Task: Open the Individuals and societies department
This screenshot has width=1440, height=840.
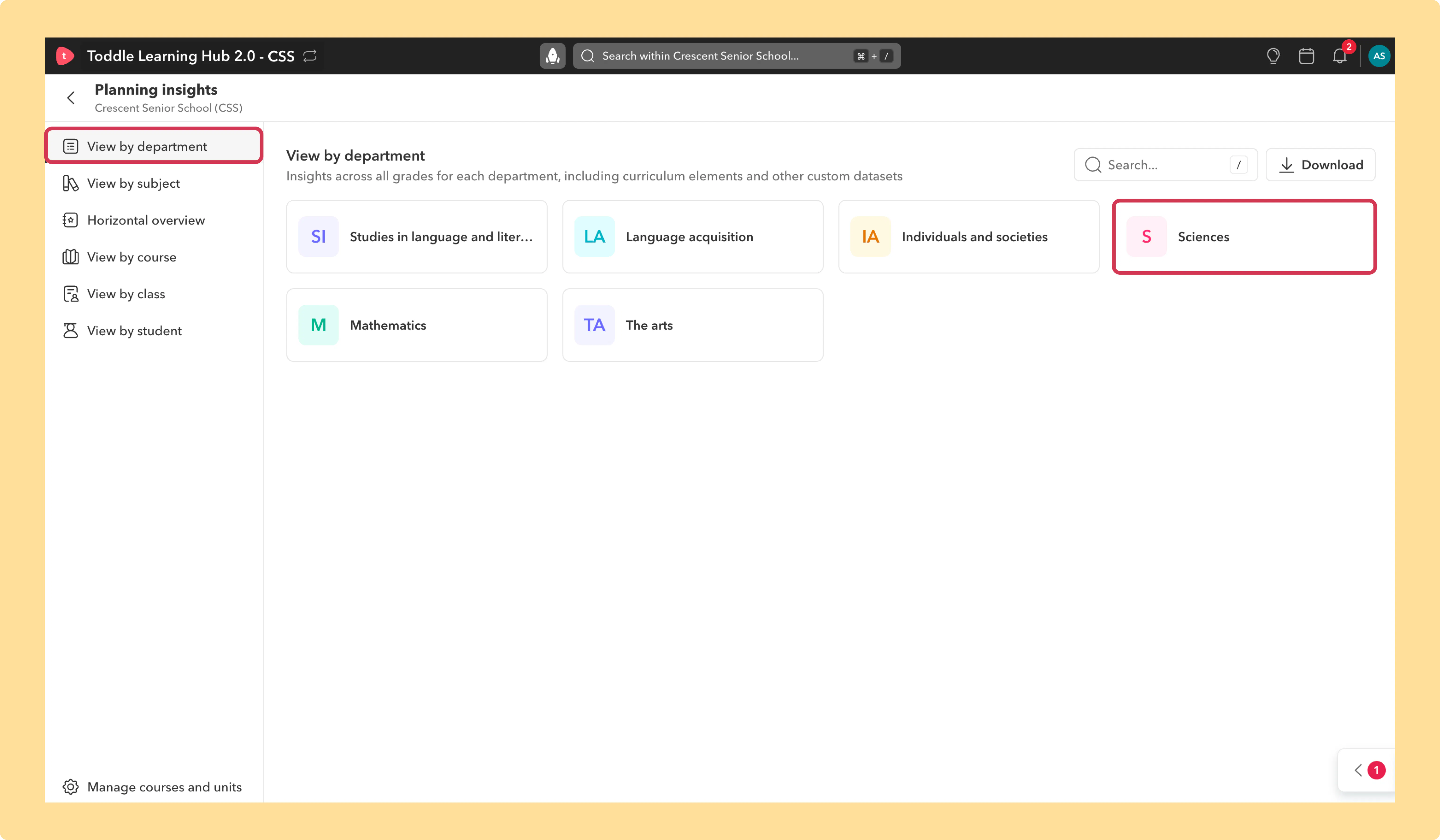Action: (969, 236)
